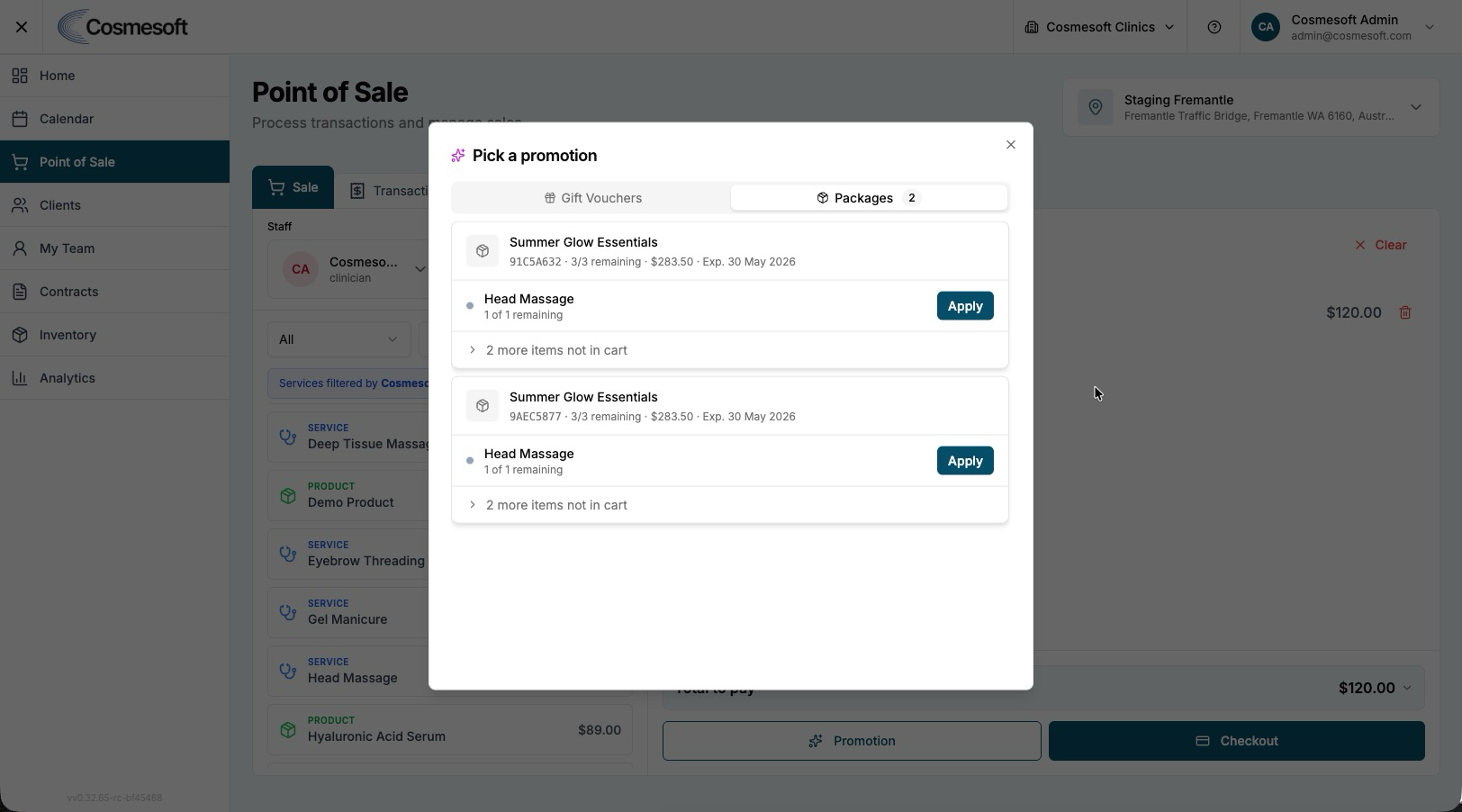This screenshot has height=812, width=1462.
Task: Click the Sale tab
Action: (293, 187)
